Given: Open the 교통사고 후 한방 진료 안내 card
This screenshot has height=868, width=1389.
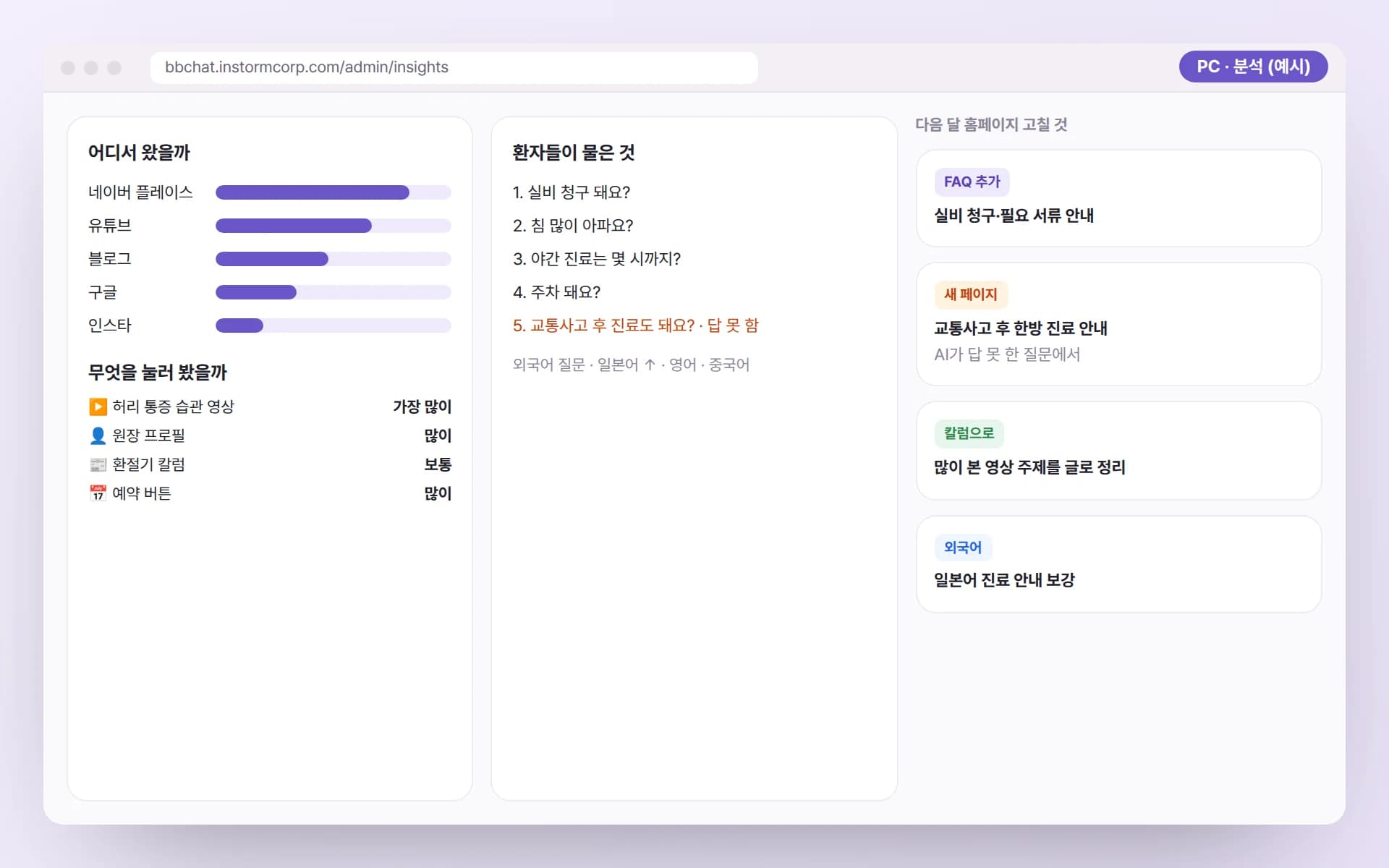Looking at the screenshot, I should [1118, 324].
